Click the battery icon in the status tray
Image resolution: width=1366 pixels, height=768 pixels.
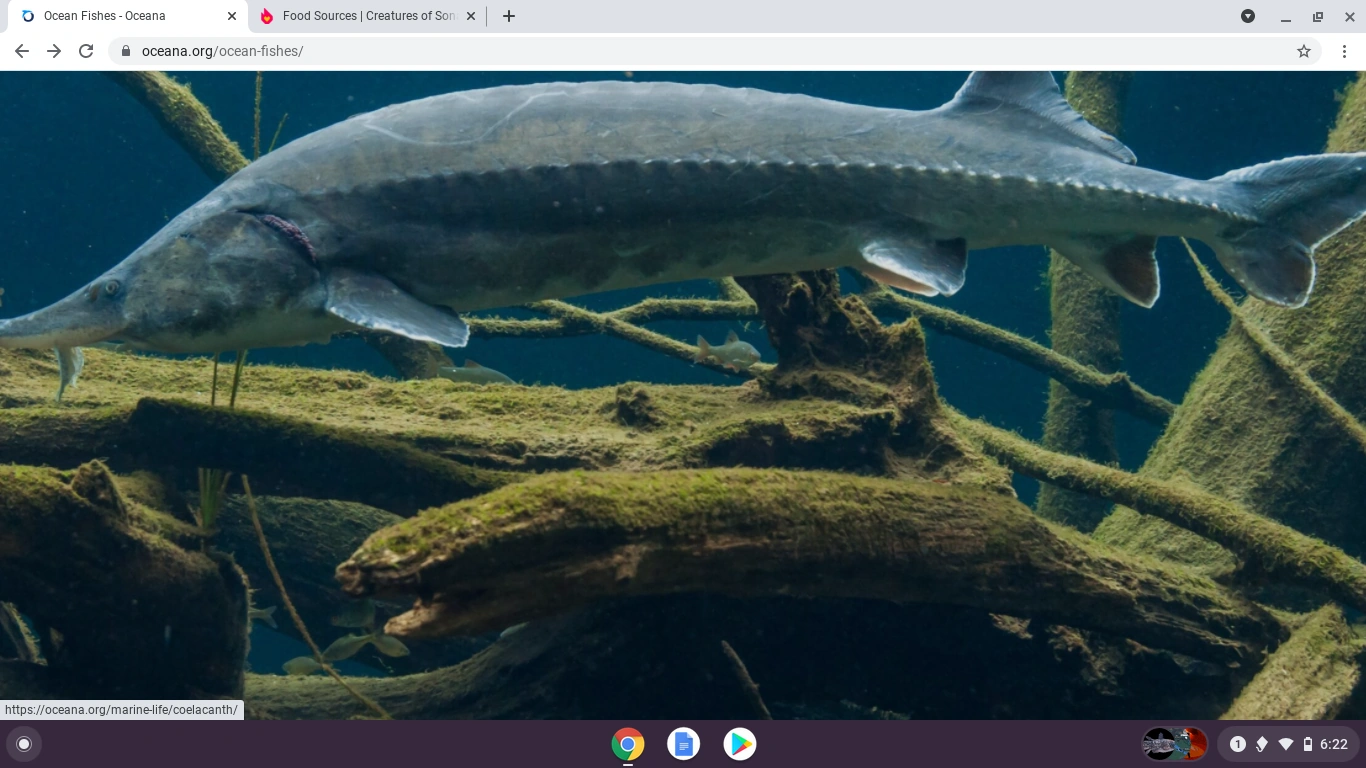1306,744
